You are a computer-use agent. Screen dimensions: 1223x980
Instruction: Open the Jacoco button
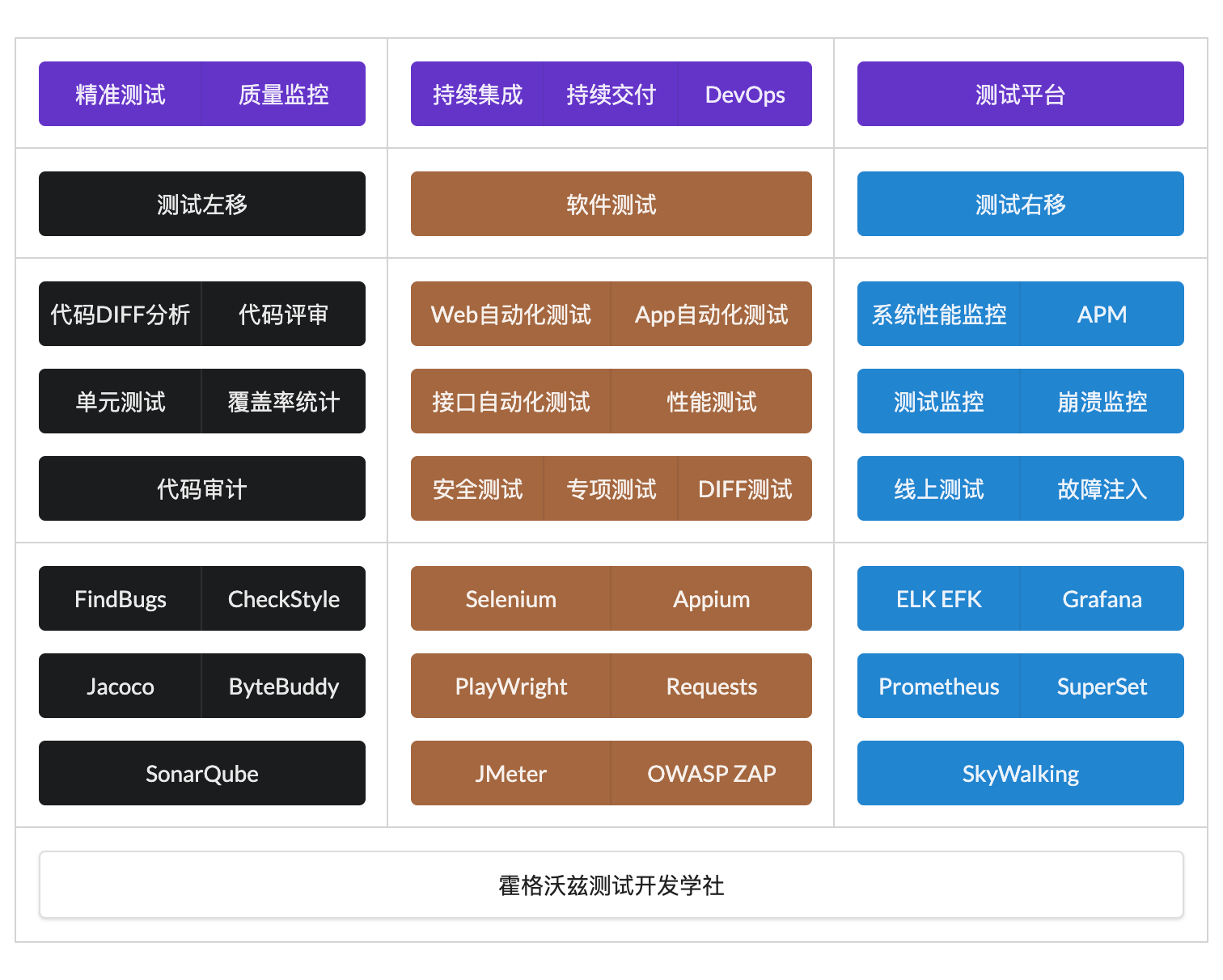click(121, 686)
